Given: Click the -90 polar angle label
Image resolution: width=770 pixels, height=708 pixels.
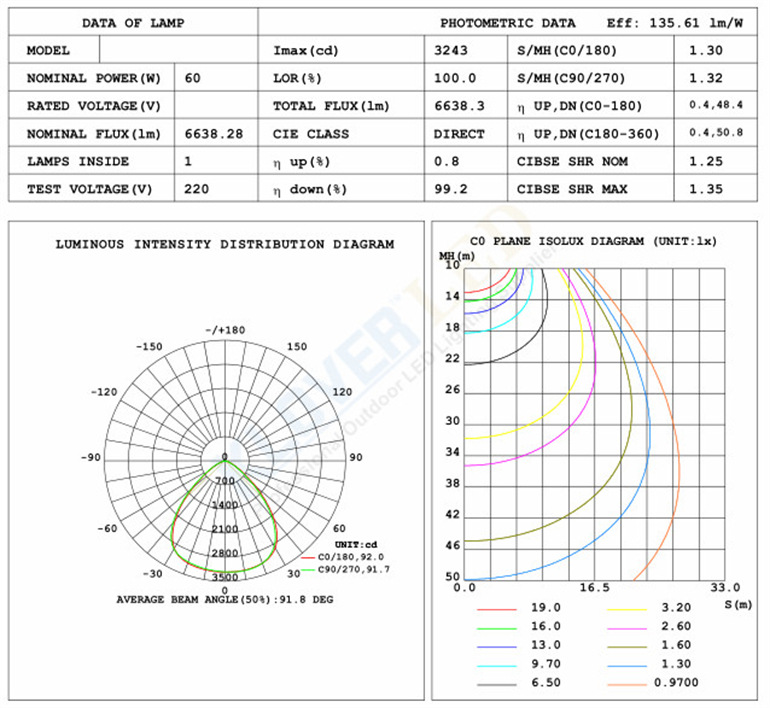Looking at the screenshot, I should pos(91,457).
